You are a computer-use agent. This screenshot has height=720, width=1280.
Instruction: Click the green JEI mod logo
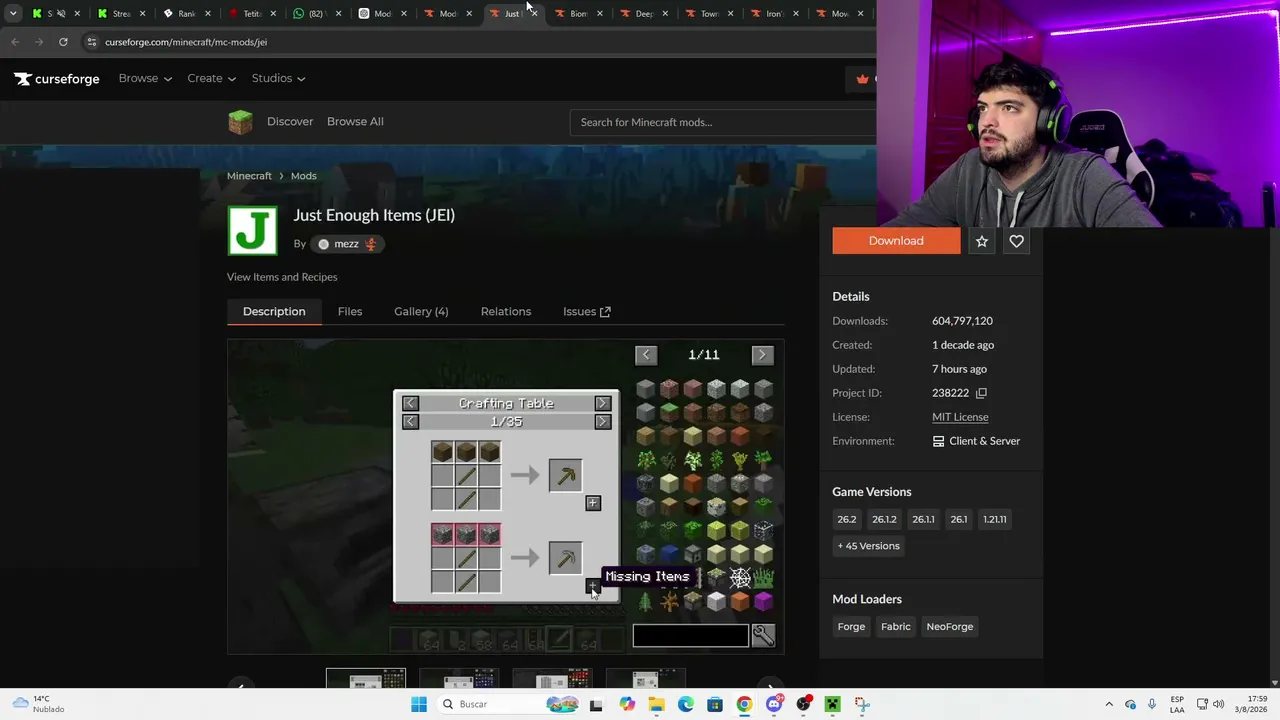[252, 230]
